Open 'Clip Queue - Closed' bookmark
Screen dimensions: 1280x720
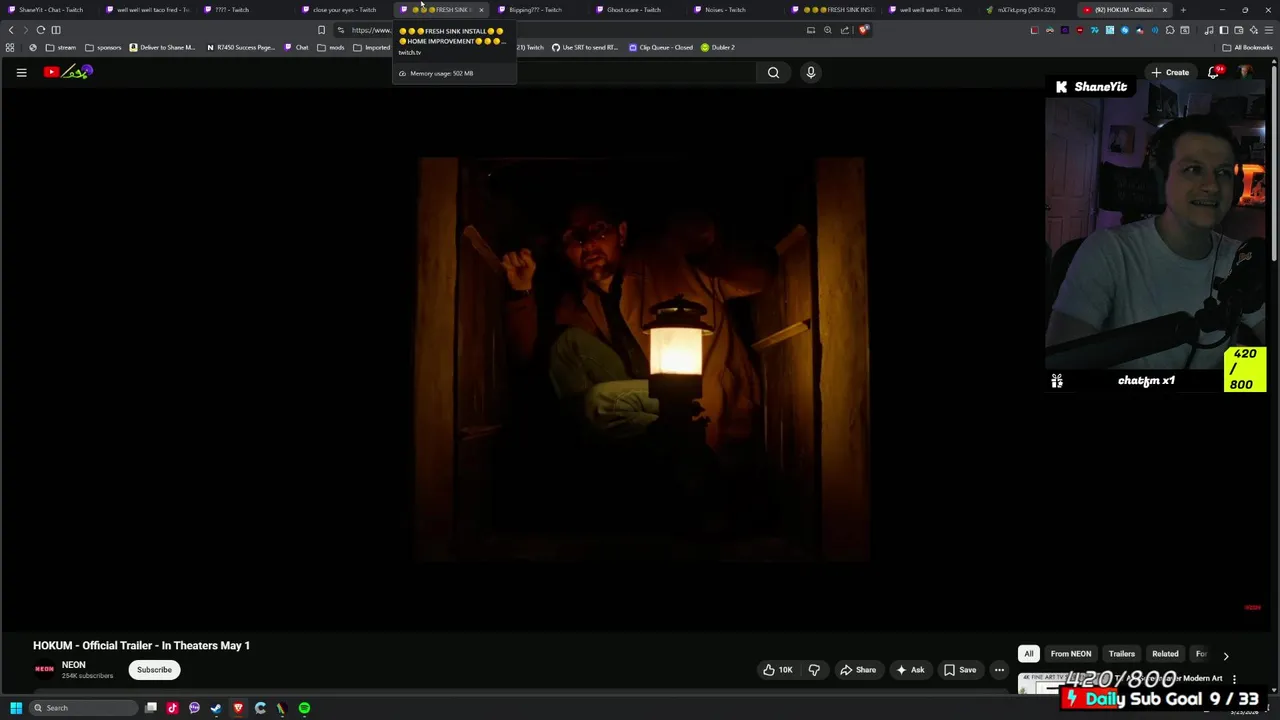(661, 47)
